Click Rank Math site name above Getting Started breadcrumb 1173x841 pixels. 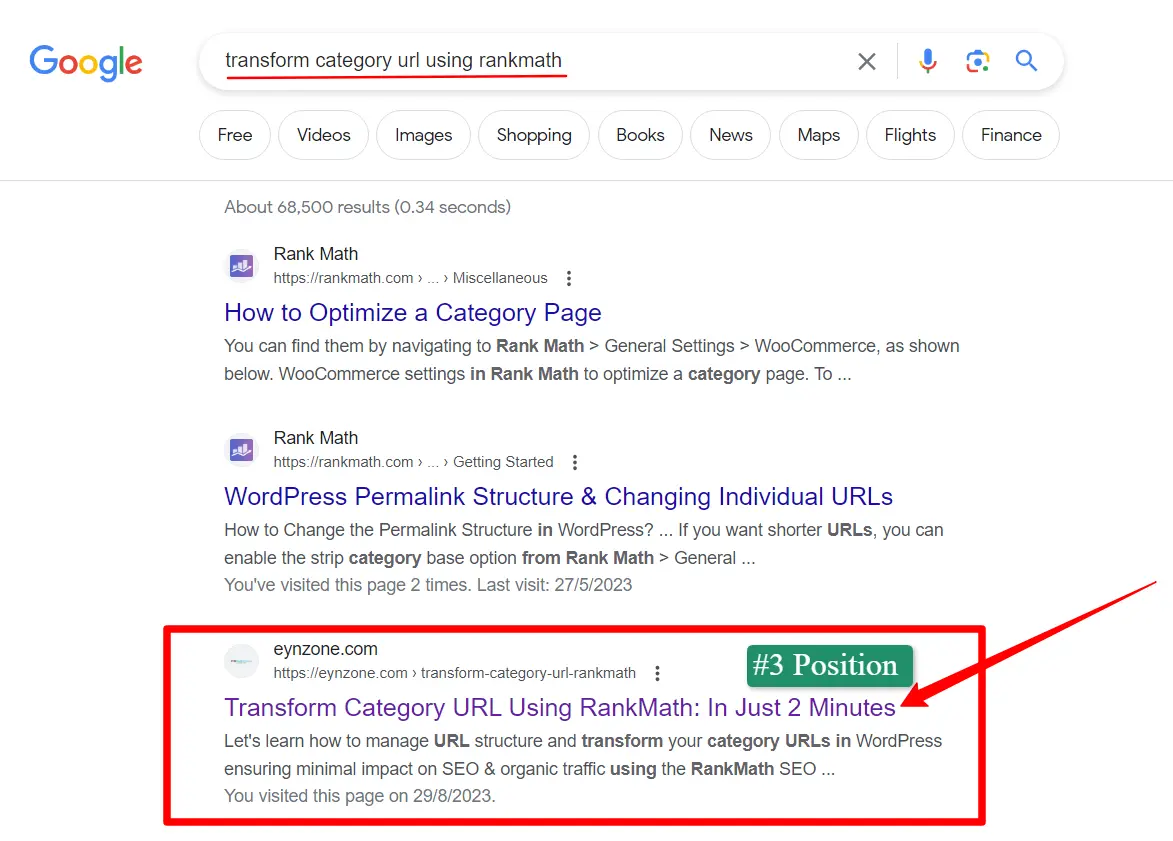tap(316, 438)
